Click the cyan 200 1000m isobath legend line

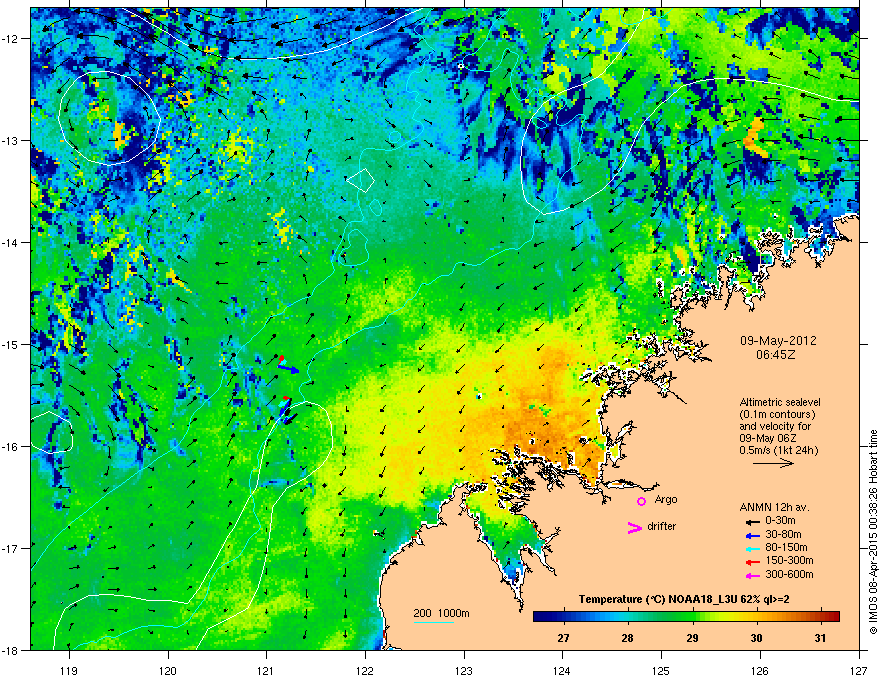(x=434, y=622)
